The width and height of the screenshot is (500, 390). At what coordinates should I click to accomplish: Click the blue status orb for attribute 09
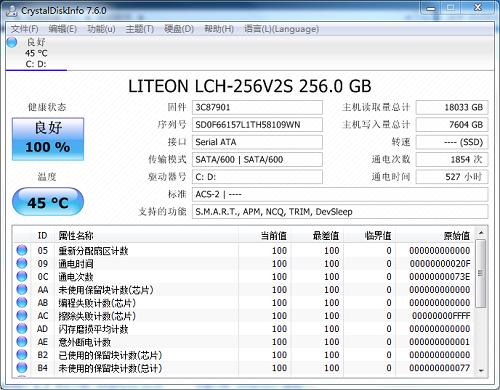click(22, 263)
